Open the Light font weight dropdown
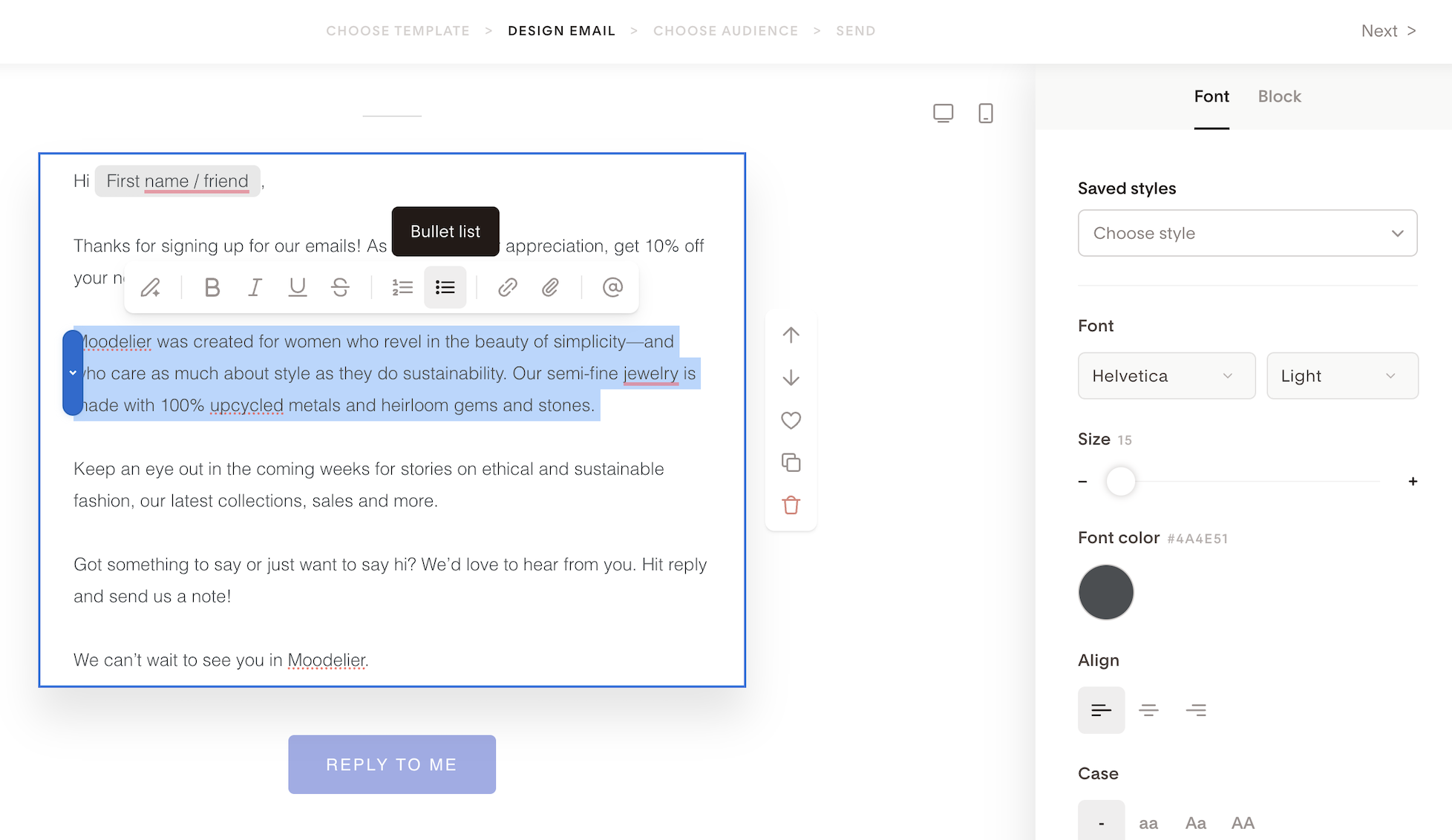The height and width of the screenshot is (840, 1452). click(1341, 375)
